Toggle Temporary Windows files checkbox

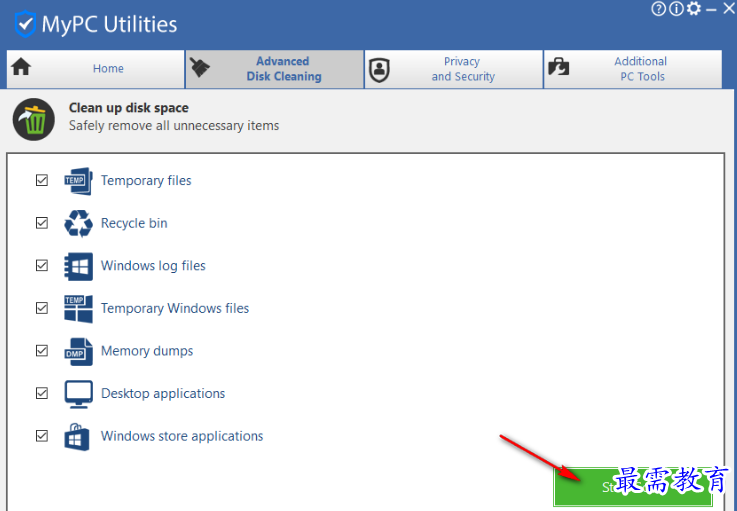pyautogui.click(x=42, y=308)
